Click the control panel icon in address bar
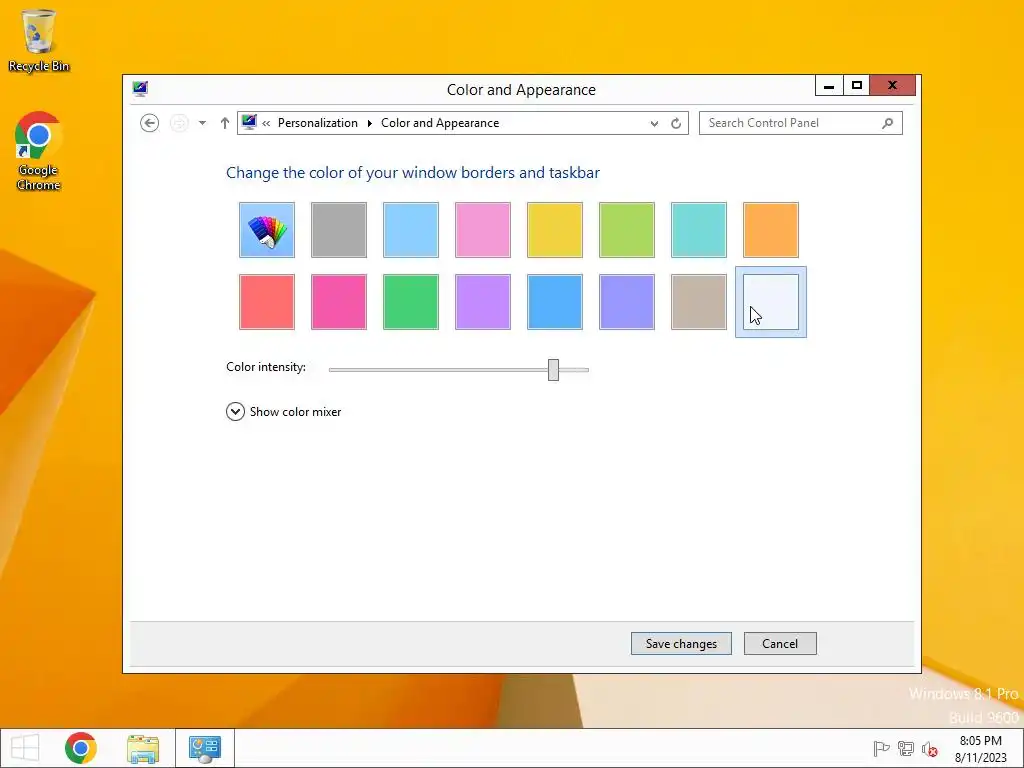 click(249, 122)
